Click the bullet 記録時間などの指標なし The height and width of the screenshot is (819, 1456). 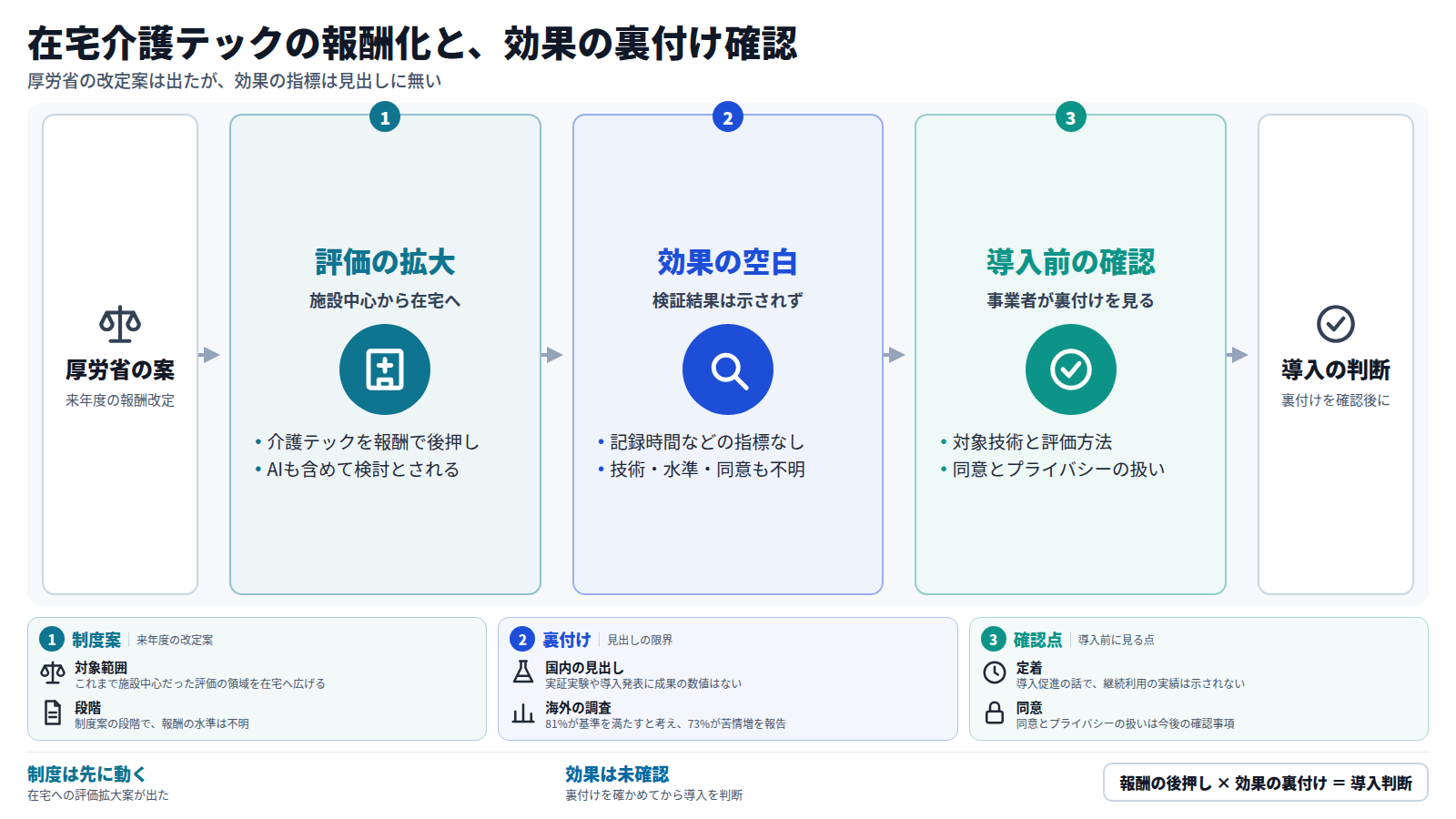tap(701, 442)
